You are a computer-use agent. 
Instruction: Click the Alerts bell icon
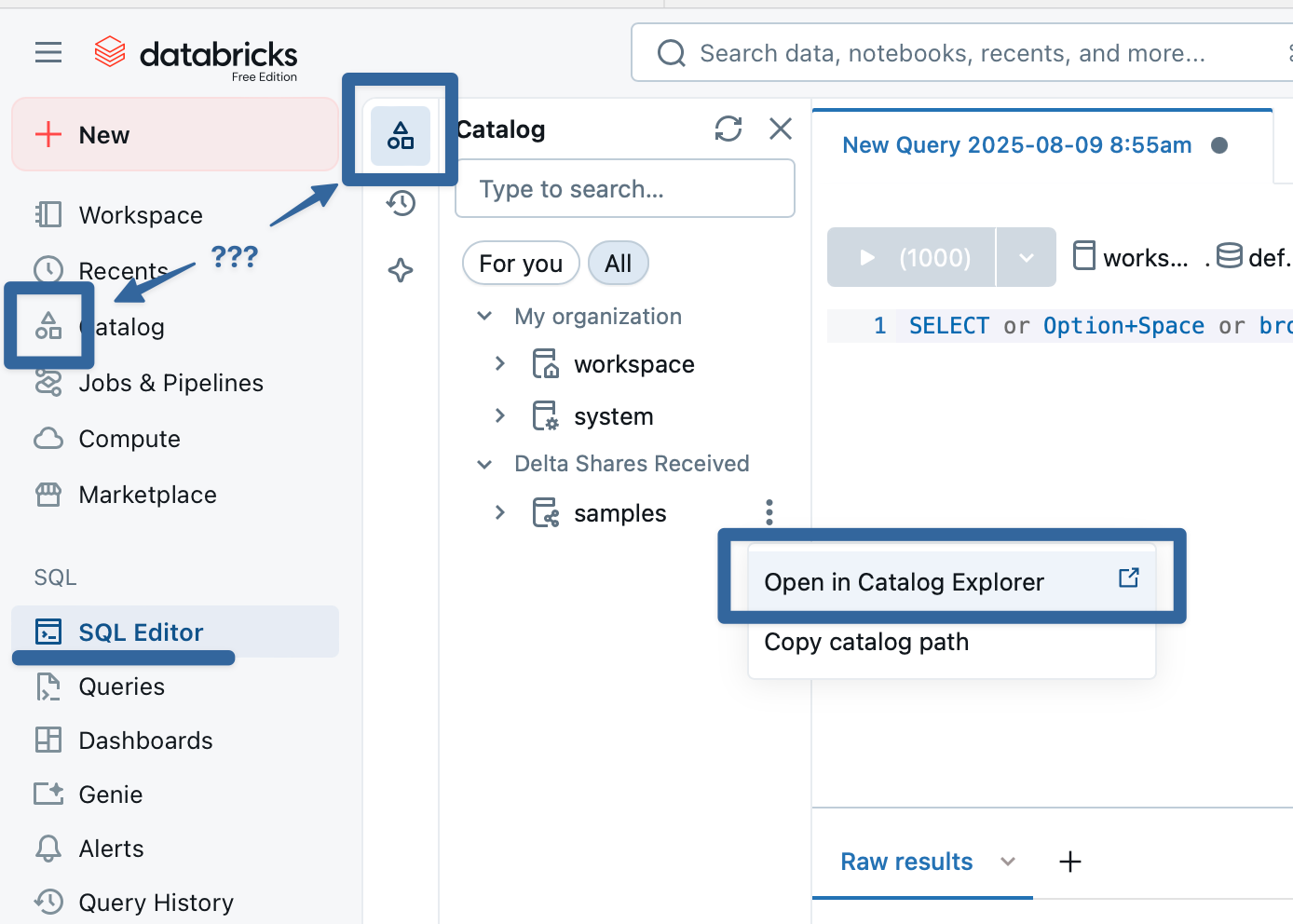coord(48,849)
